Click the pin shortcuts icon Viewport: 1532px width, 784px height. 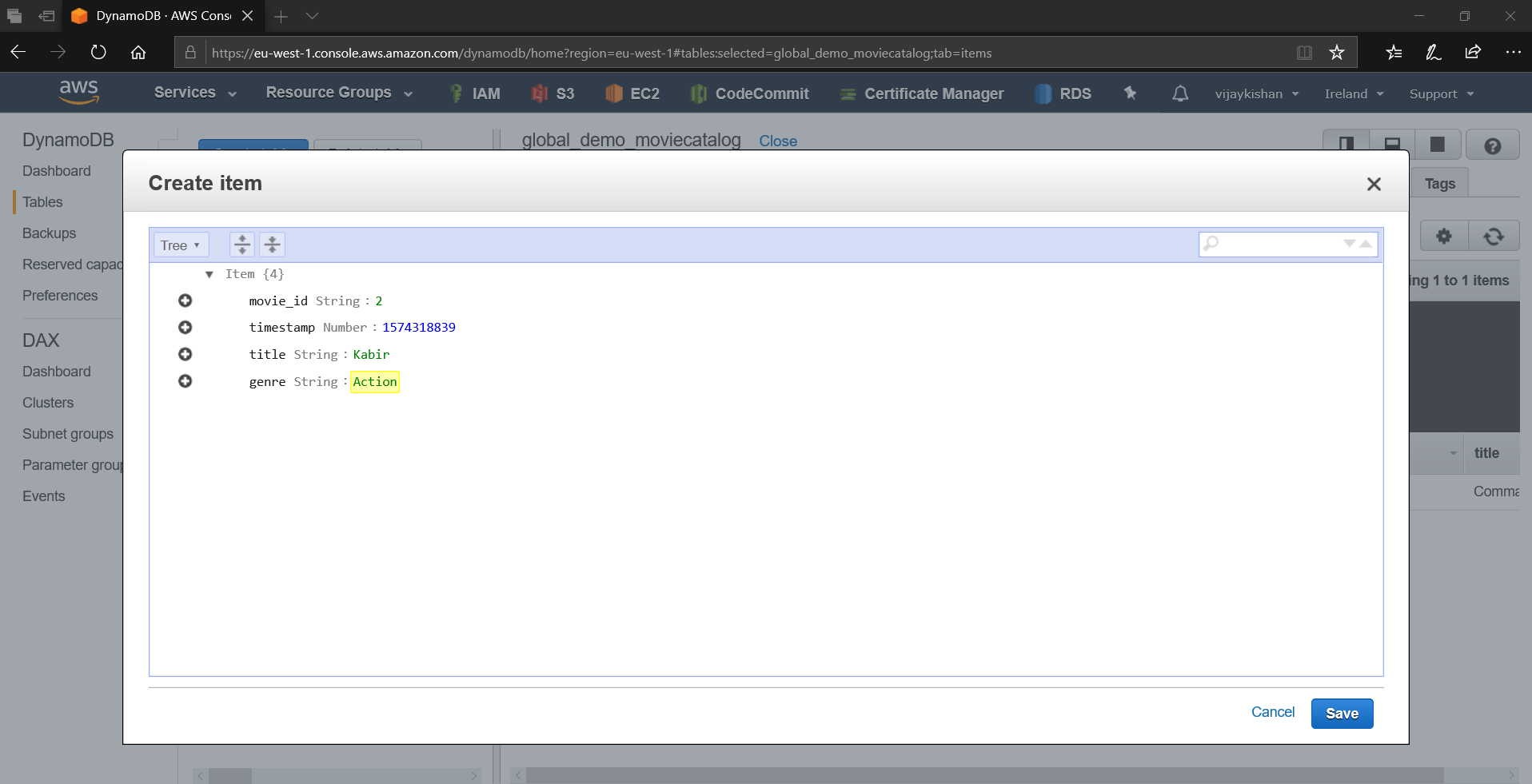[x=1130, y=93]
